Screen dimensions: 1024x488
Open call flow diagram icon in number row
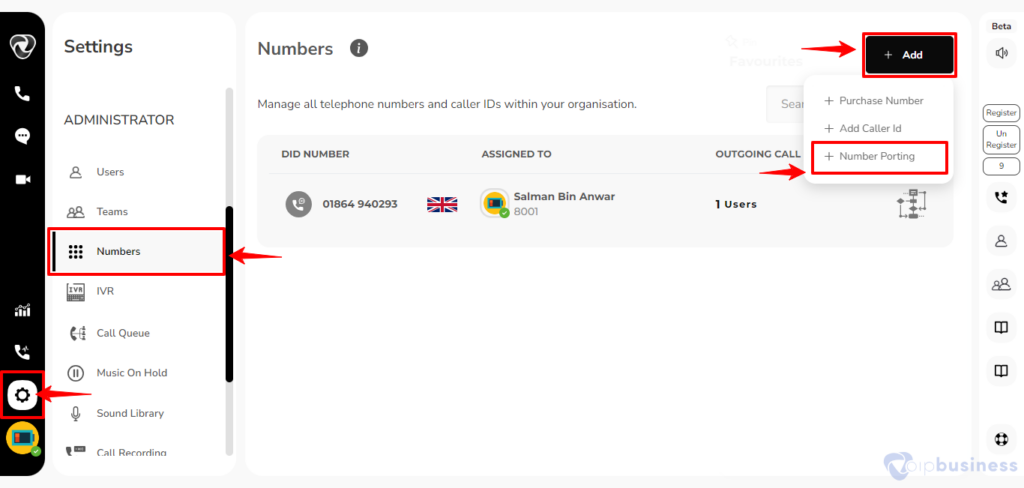(x=912, y=204)
